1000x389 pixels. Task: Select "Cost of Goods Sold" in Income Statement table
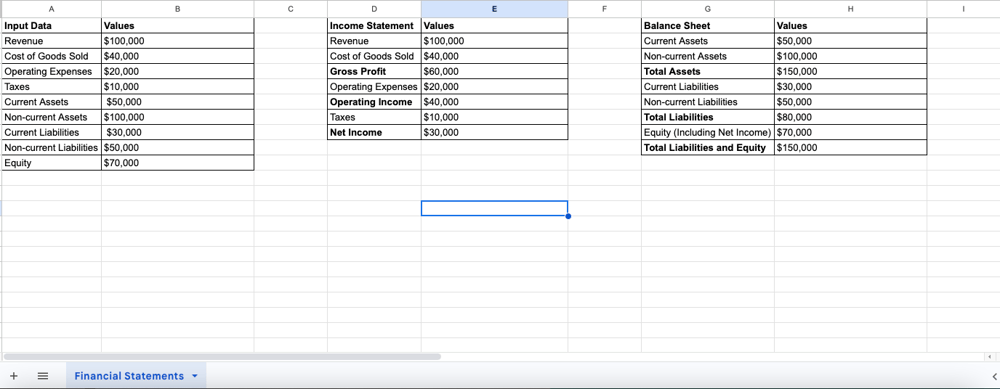click(x=374, y=56)
